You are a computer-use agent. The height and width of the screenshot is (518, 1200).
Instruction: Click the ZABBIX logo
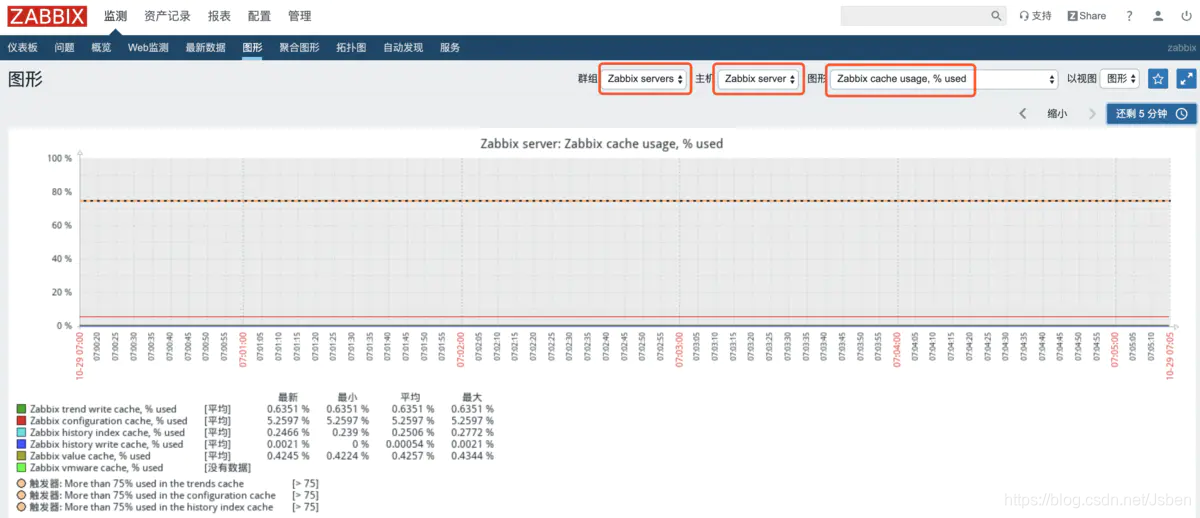47,16
